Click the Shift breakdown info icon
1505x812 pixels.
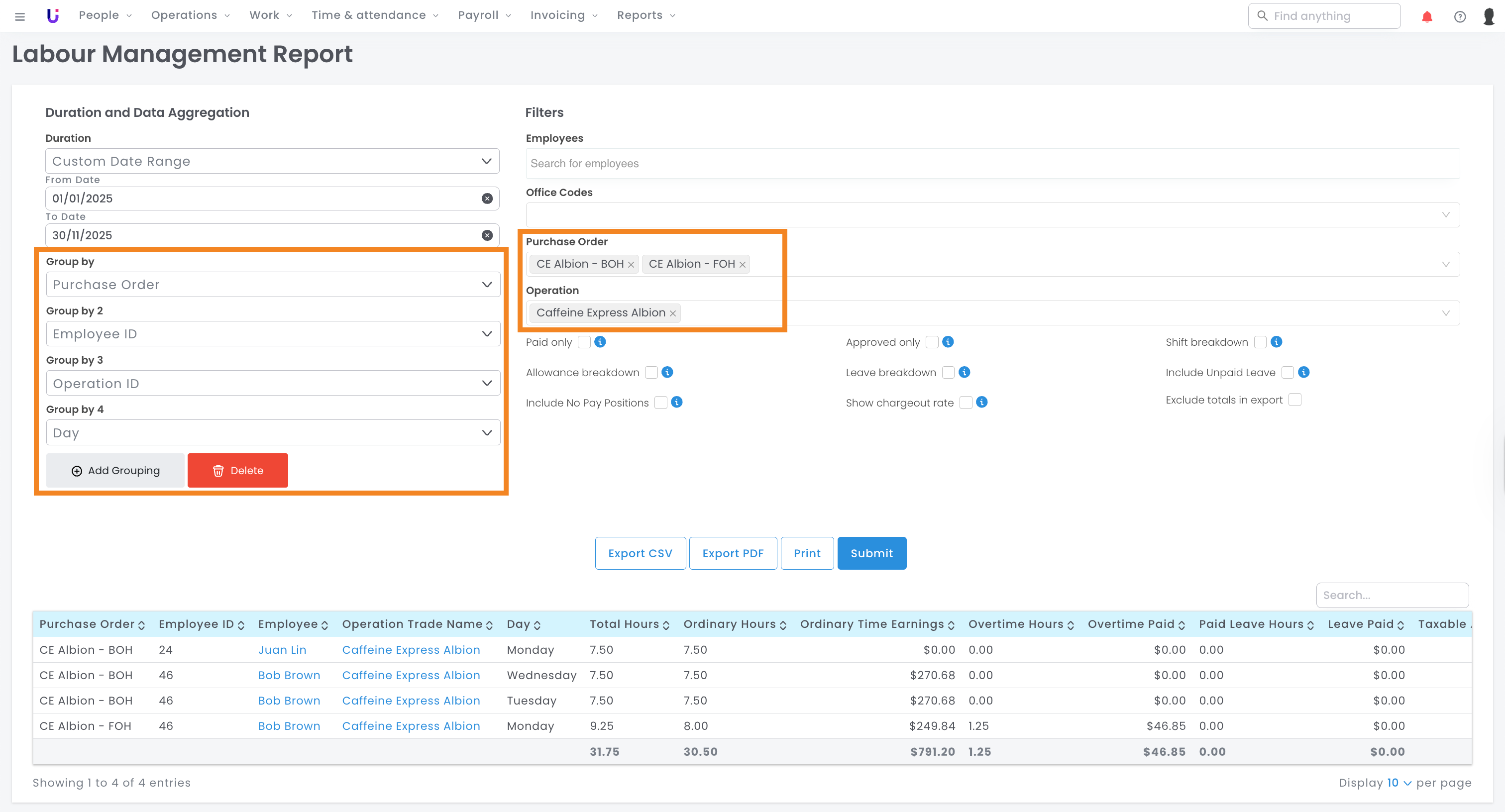(1276, 342)
